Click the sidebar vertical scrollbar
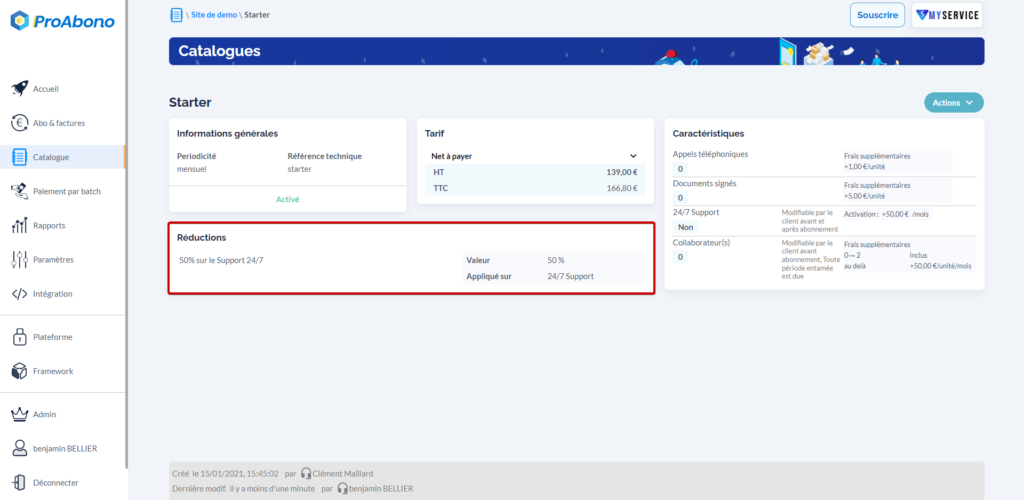1024x500 pixels. click(x=127, y=234)
